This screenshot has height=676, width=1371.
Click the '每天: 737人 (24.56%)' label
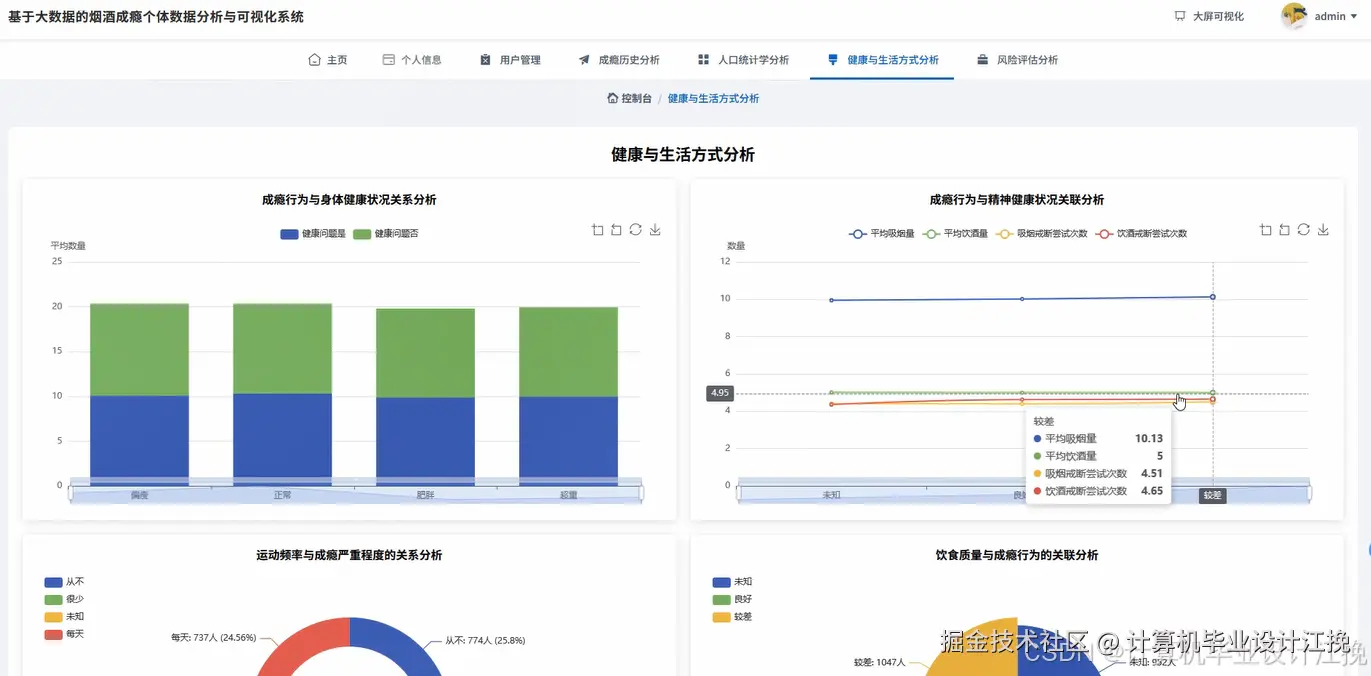point(213,636)
